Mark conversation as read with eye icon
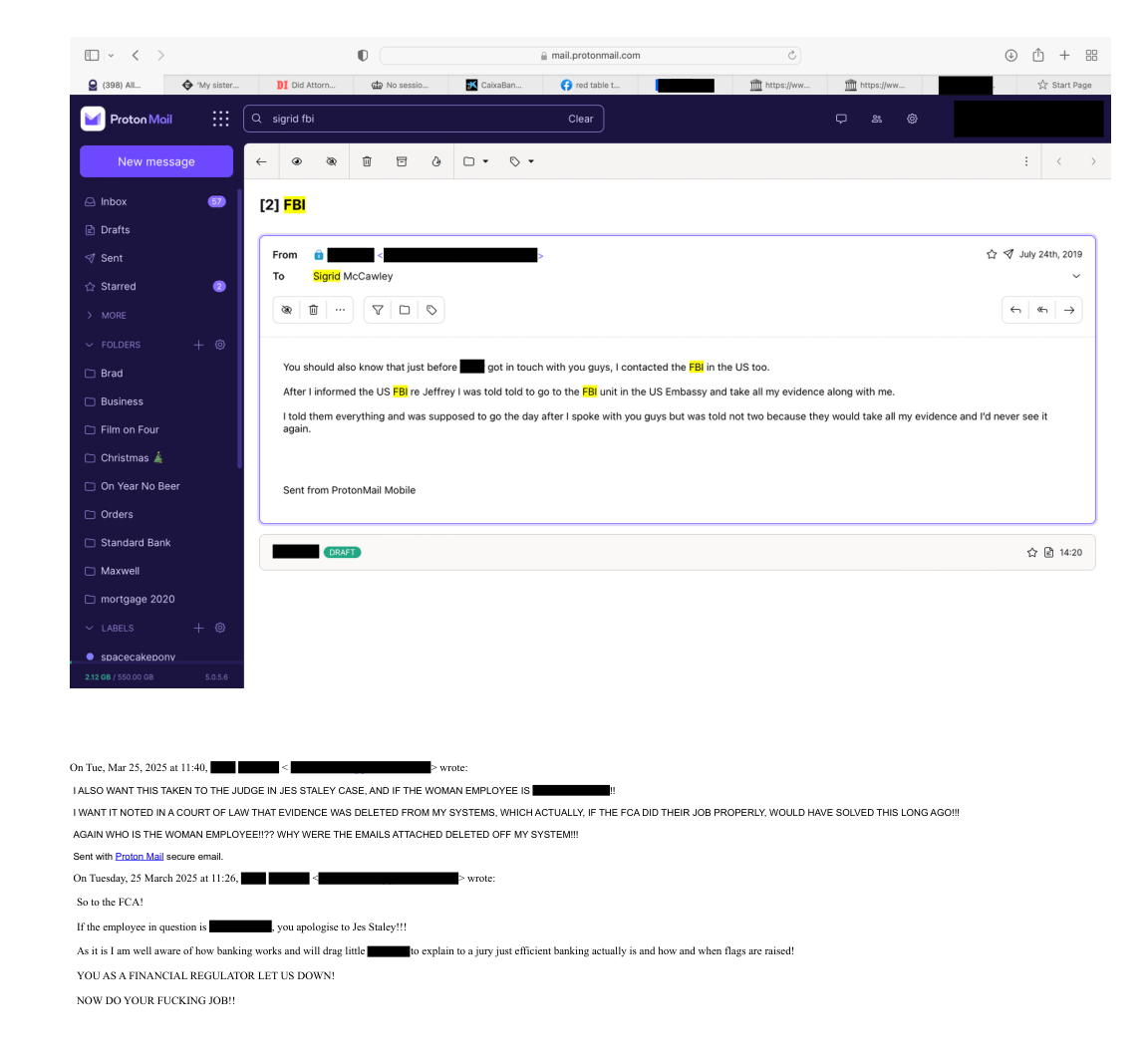The height and width of the screenshot is (1052, 1148). click(297, 161)
